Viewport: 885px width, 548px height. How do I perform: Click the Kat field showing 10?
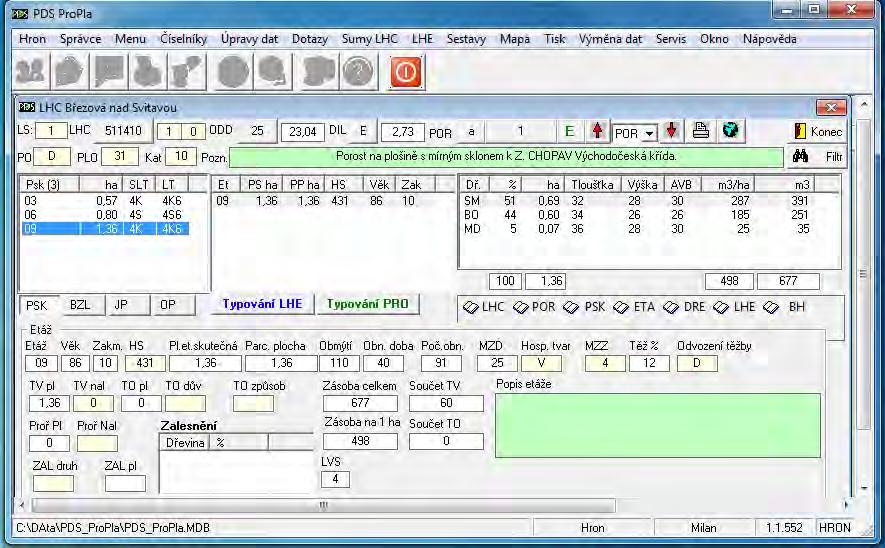[181, 156]
